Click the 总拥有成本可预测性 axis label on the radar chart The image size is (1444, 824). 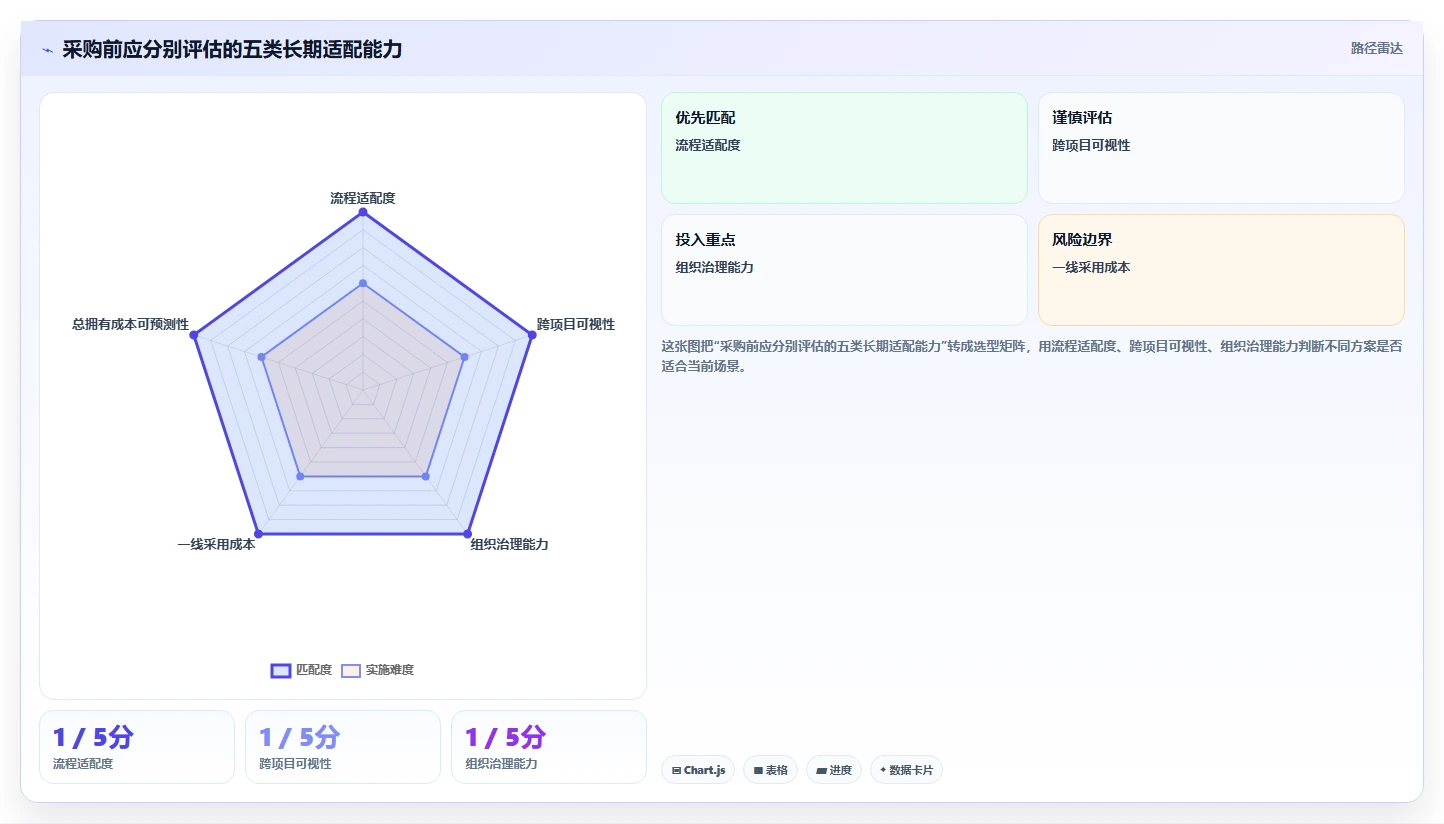130,324
